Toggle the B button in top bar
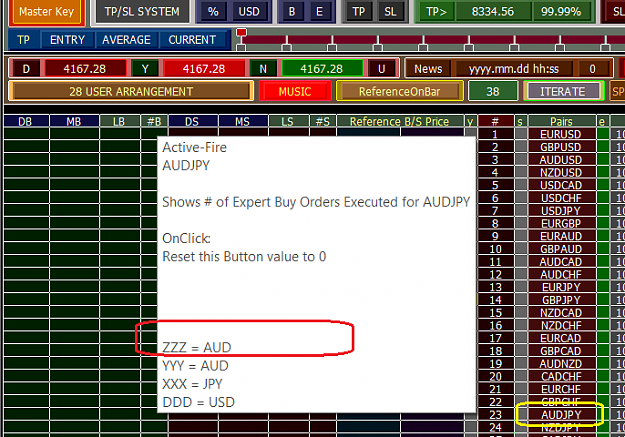The width and height of the screenshot is (625, 437). click(x=292, y=12)
